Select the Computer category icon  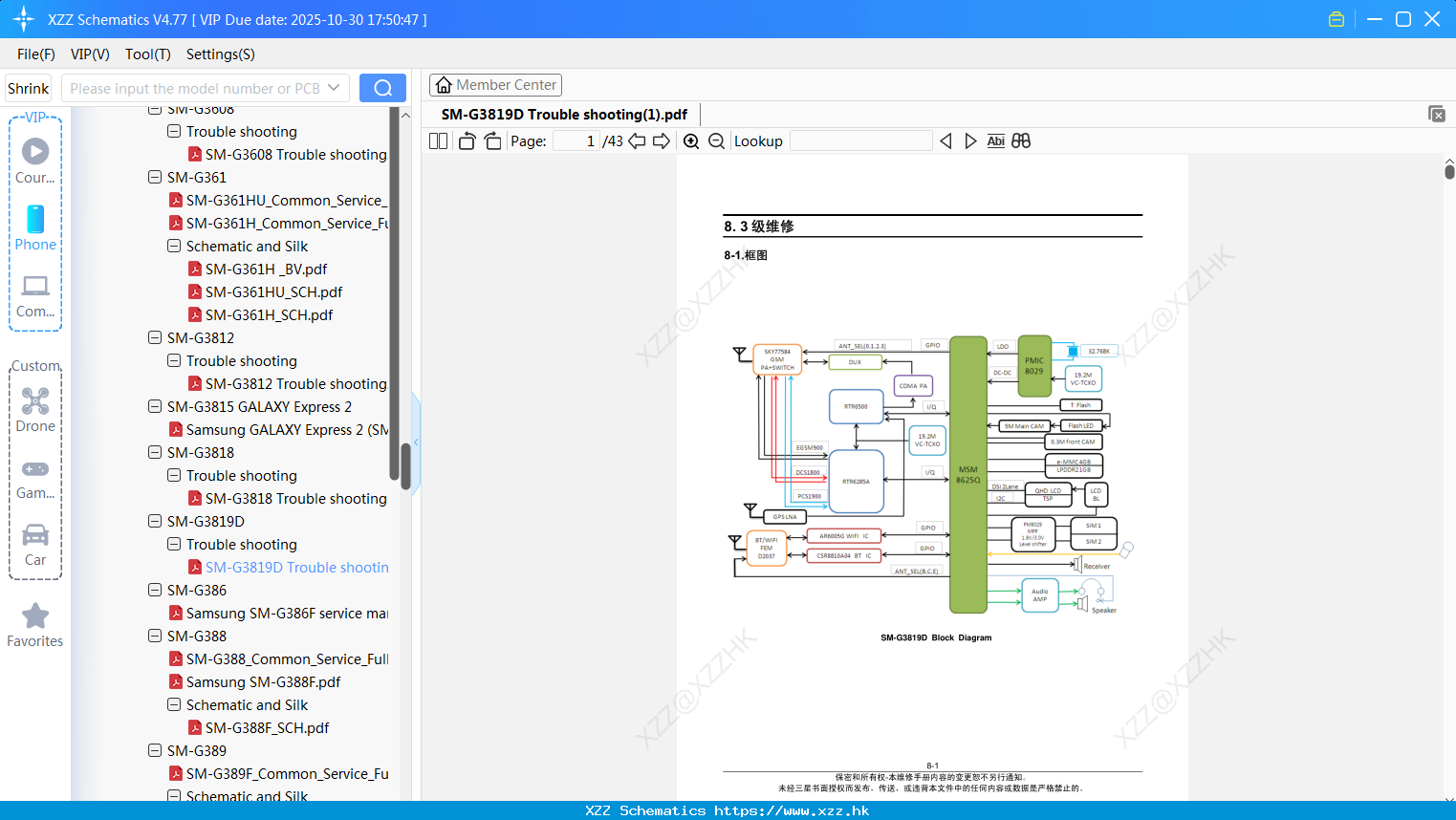click(x=35, y=286)
